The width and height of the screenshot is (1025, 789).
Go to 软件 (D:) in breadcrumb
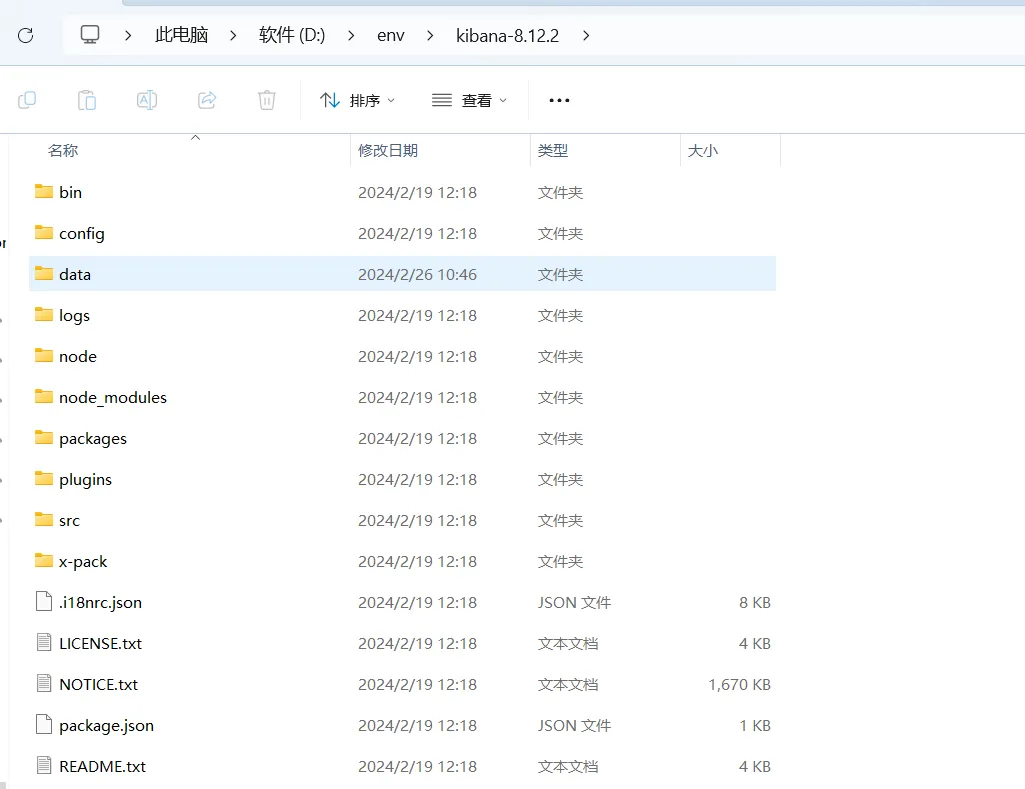(x=292, y=35)
